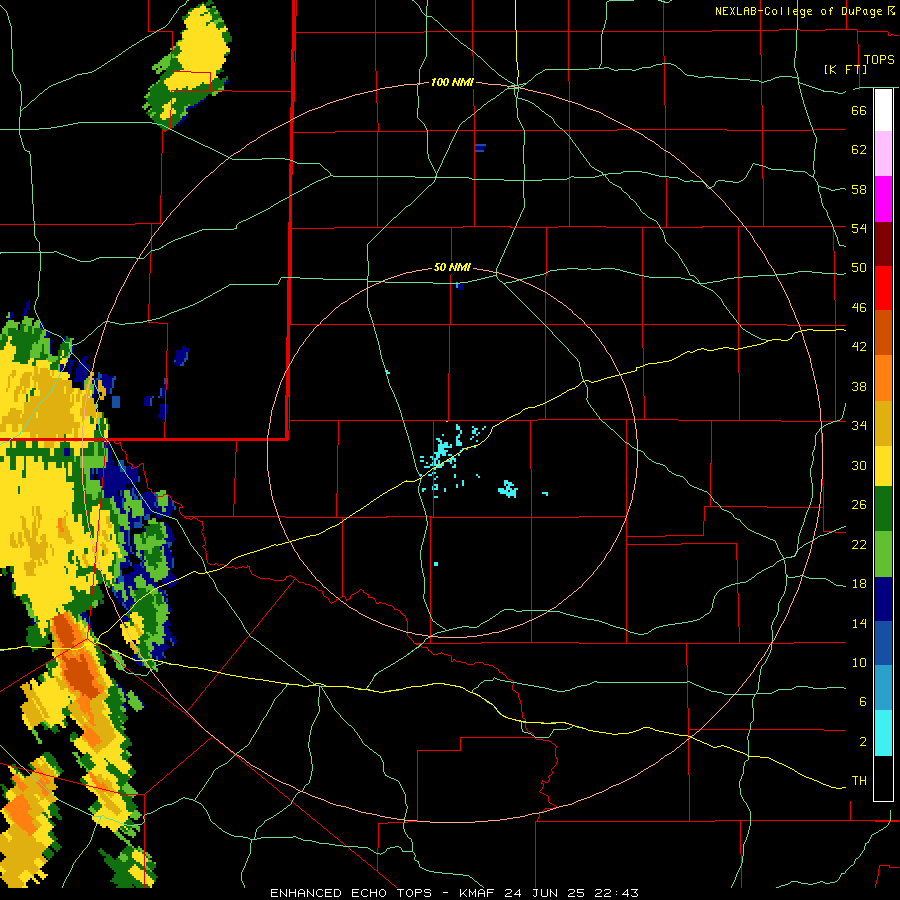The width and height of the screenshot is (900, 900).
Task: Click the legend value label 66
Action: pyautogui.click(x=859, y=110)
